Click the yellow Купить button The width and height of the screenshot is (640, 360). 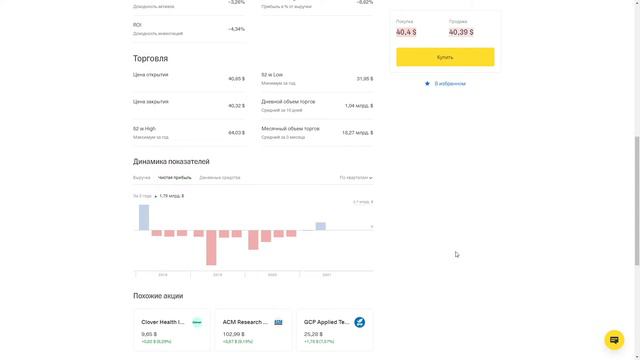[445, 57]
